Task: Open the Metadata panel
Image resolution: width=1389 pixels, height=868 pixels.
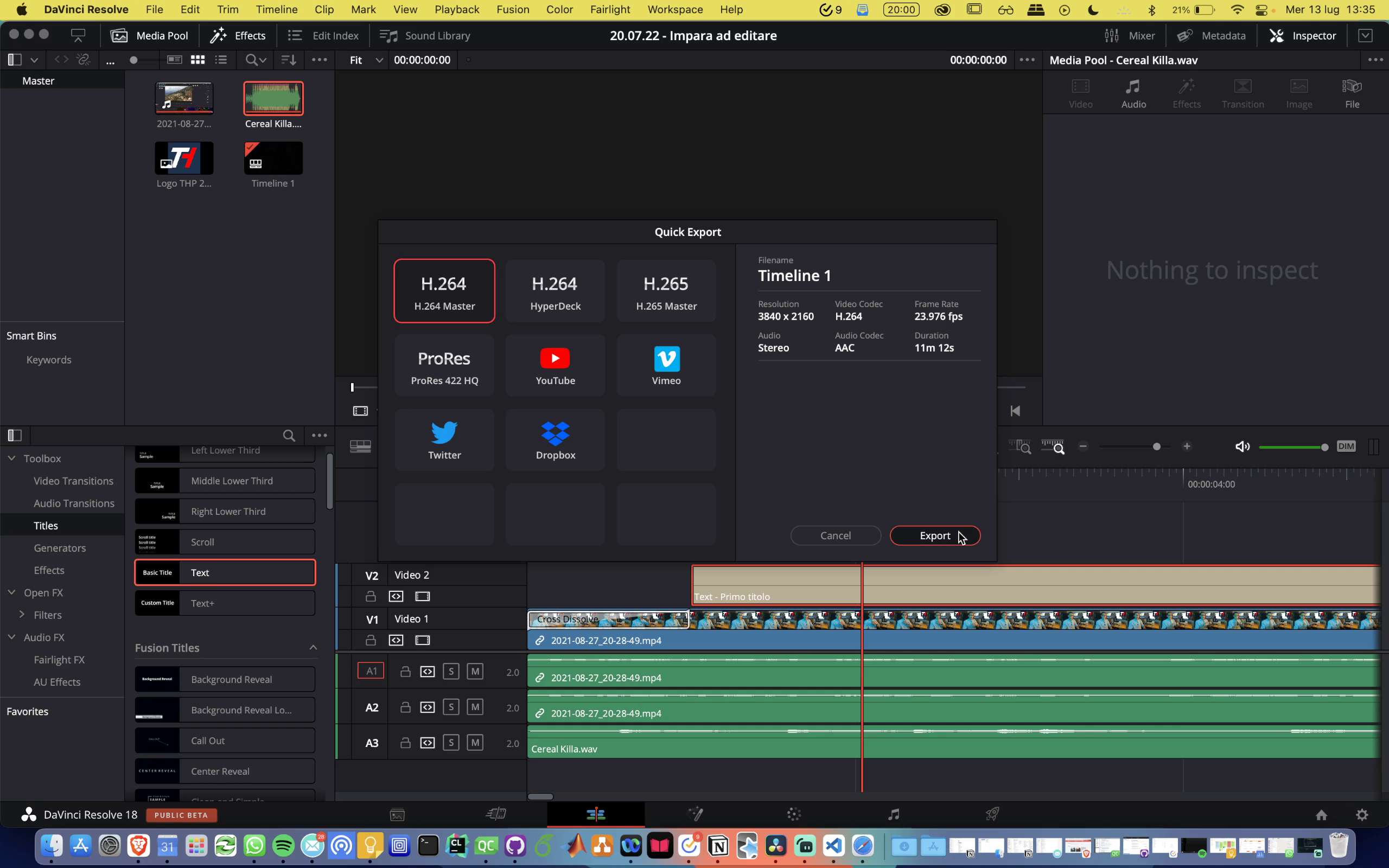Action: click(1212, 36)
